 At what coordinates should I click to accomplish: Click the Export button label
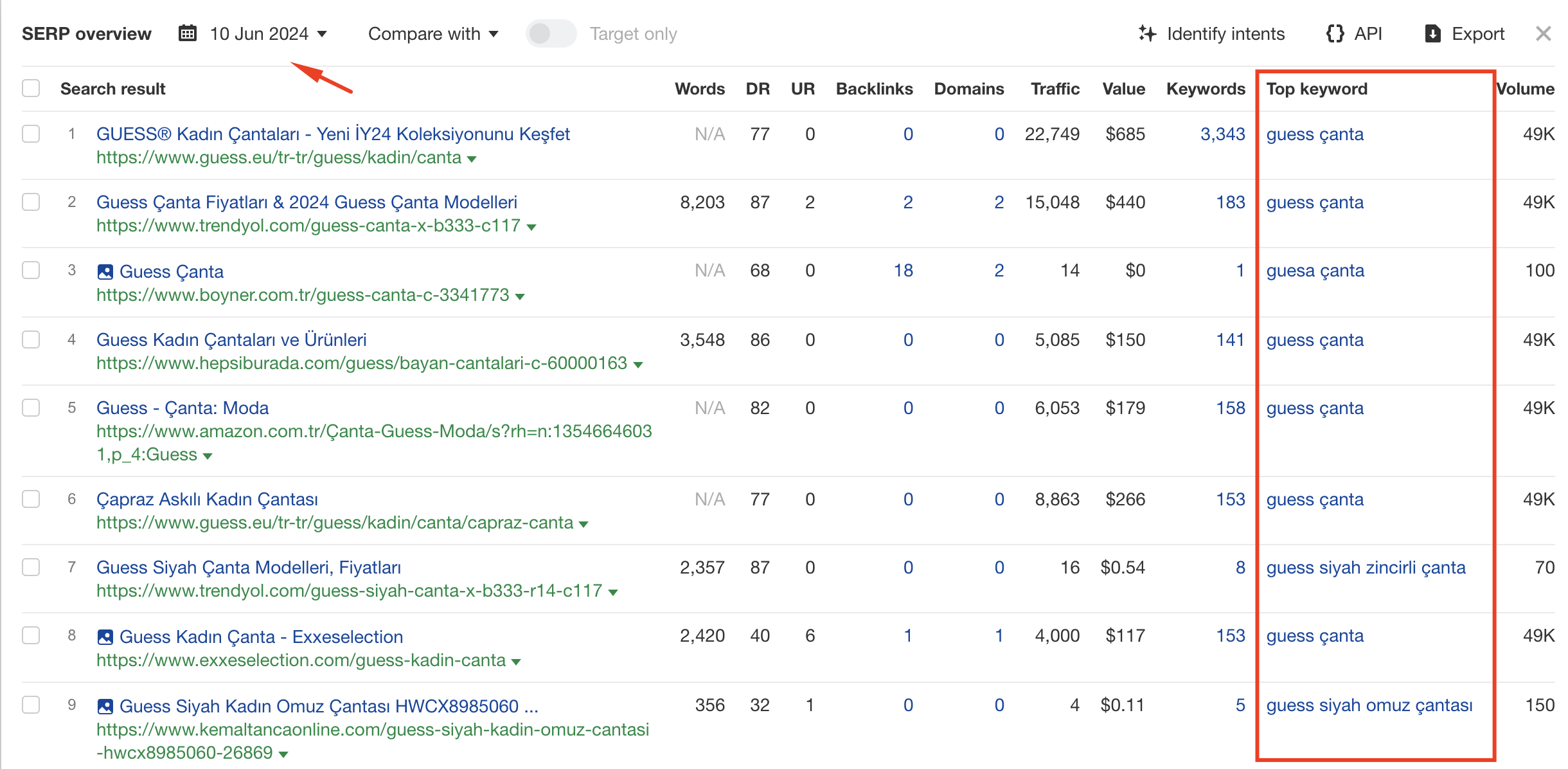point(1478,33)
